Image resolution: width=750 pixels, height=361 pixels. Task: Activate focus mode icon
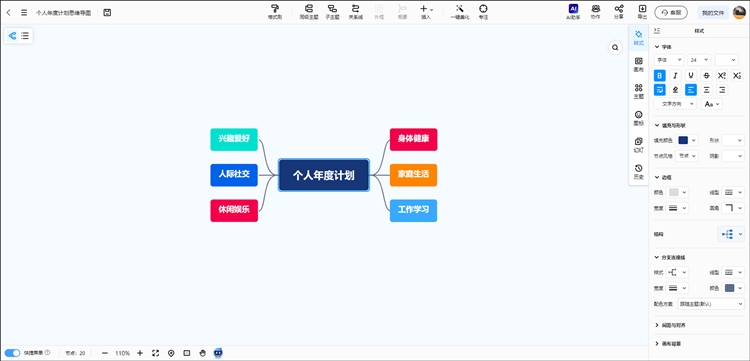click(x=483, y=12)
